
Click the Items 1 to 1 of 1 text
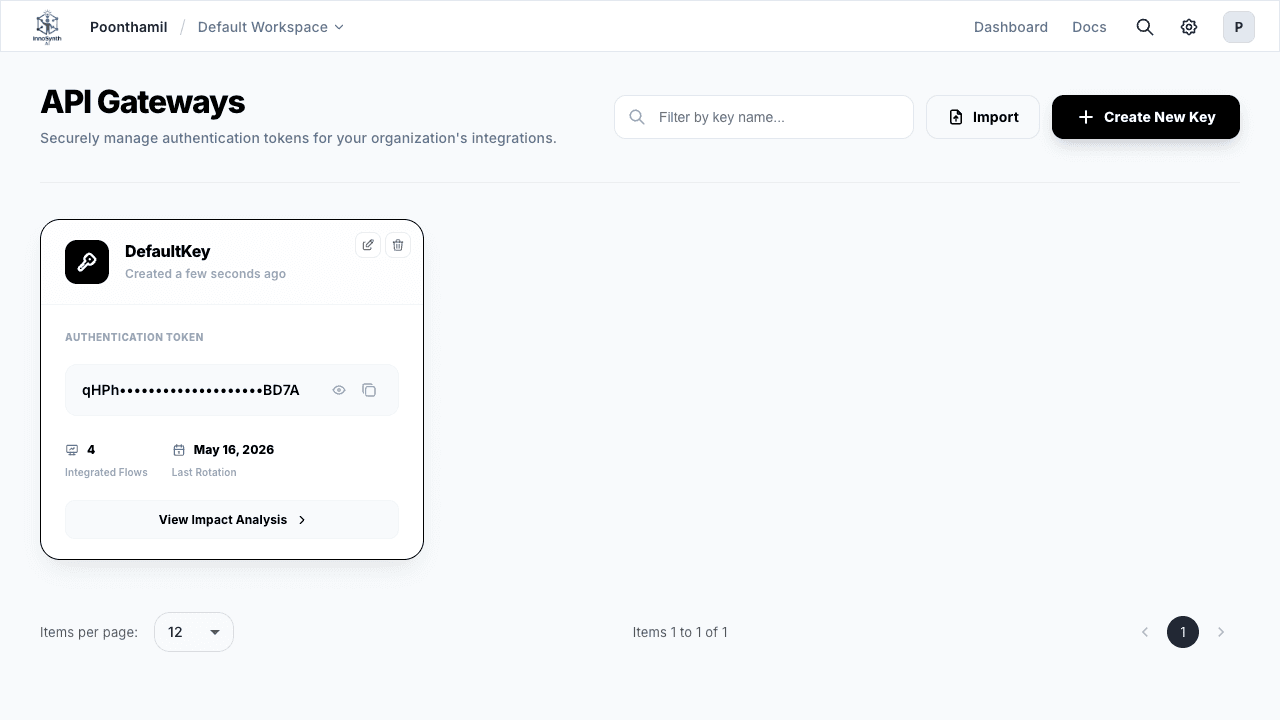point(680,632)
